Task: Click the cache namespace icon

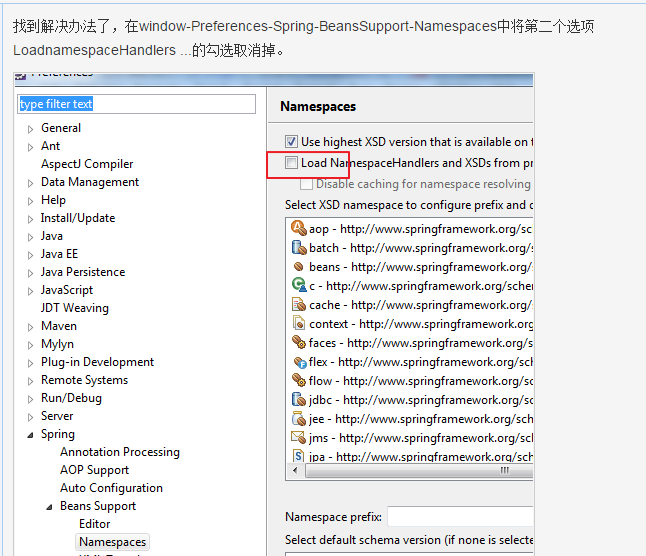Action: click(299, 304)
